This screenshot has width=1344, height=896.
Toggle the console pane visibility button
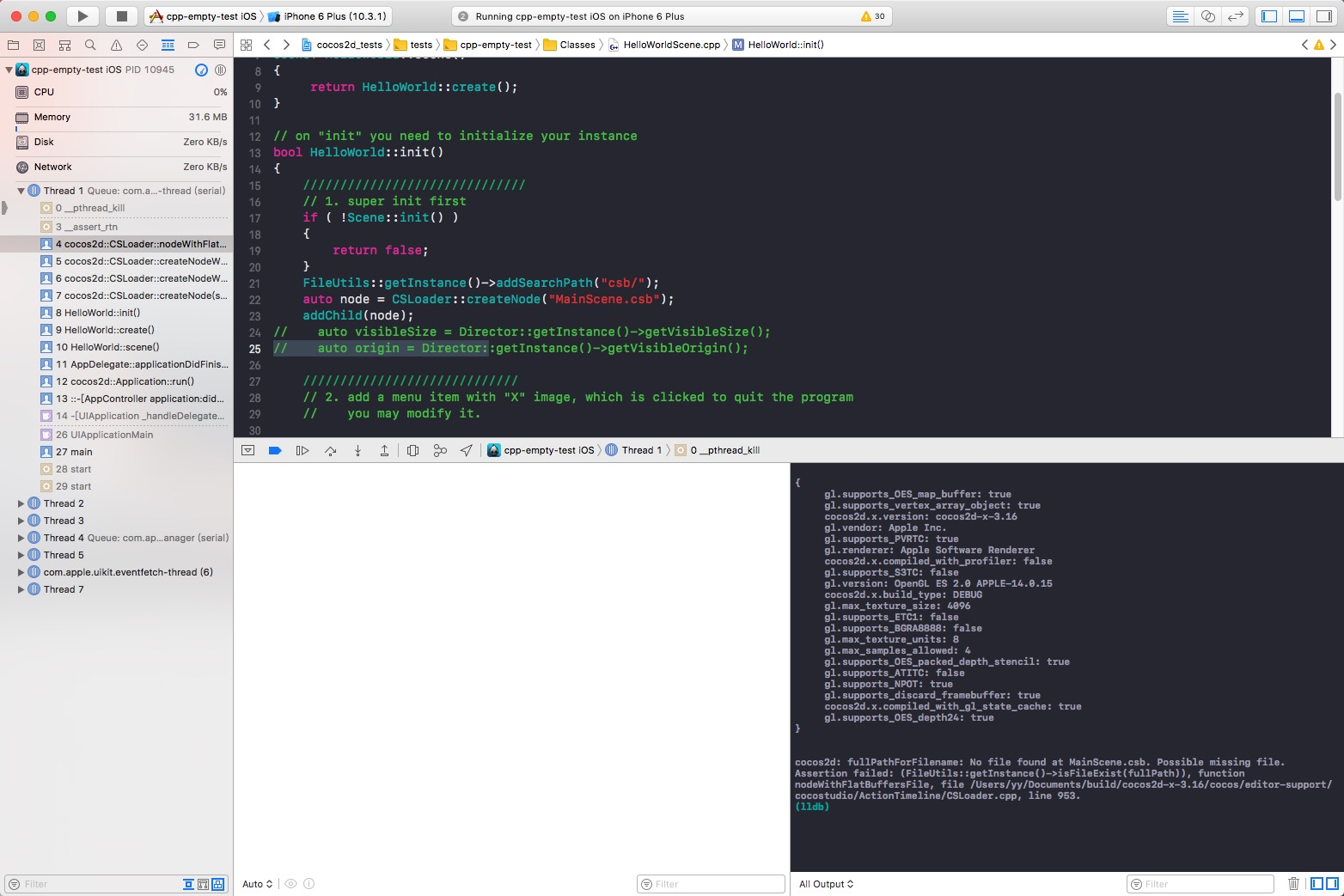point(1332,883)
